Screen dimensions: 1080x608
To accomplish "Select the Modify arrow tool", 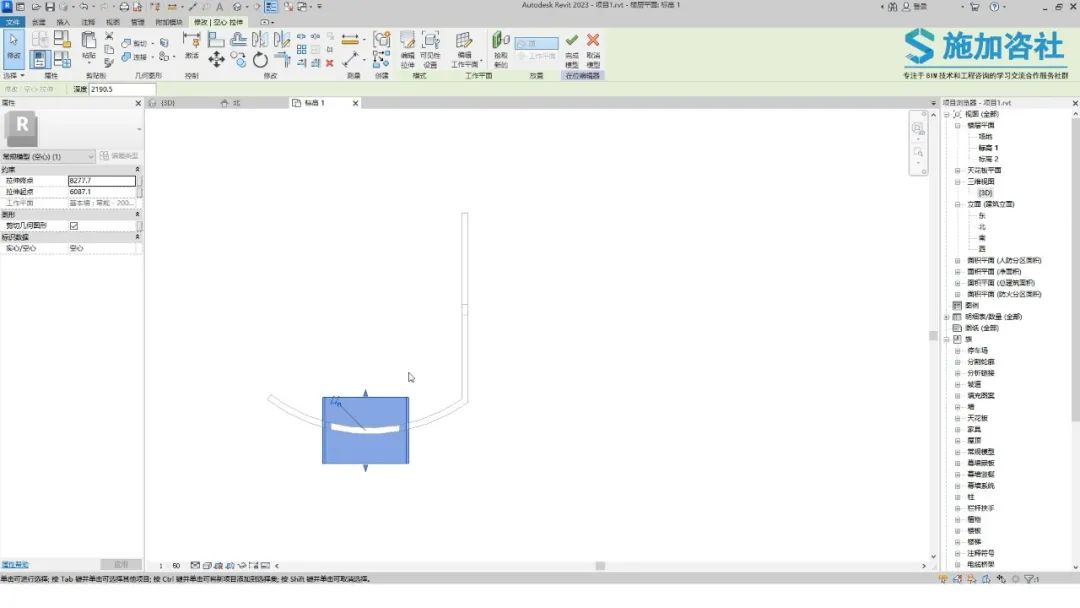I will click(x=14, y=47).
